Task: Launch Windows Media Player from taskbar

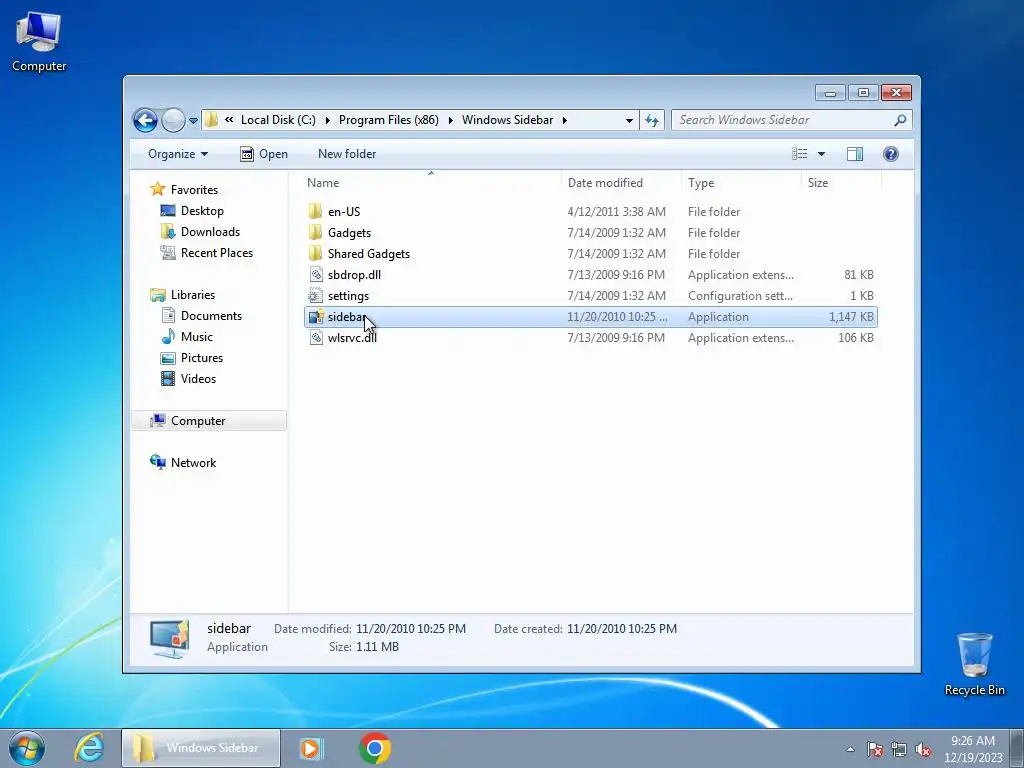Action: pos(312,748)
